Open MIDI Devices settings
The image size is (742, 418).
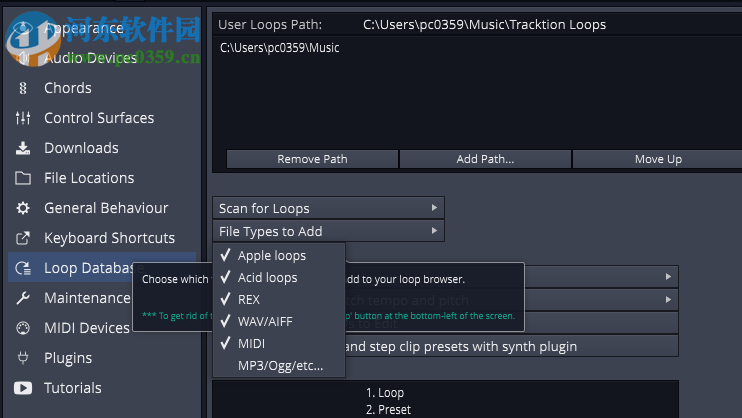87,328
